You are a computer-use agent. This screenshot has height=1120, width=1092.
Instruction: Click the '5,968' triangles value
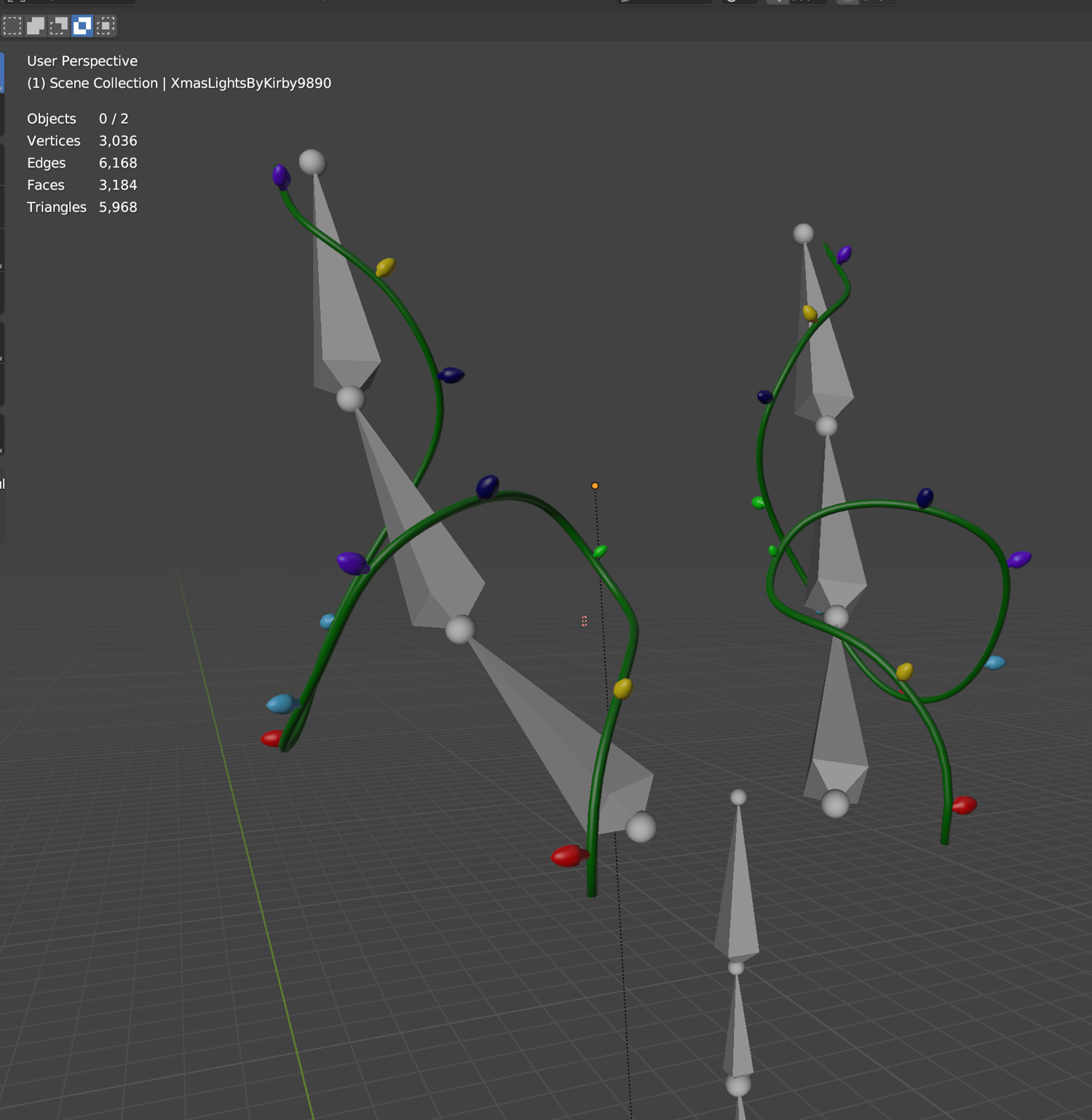[x=118, y=208]
